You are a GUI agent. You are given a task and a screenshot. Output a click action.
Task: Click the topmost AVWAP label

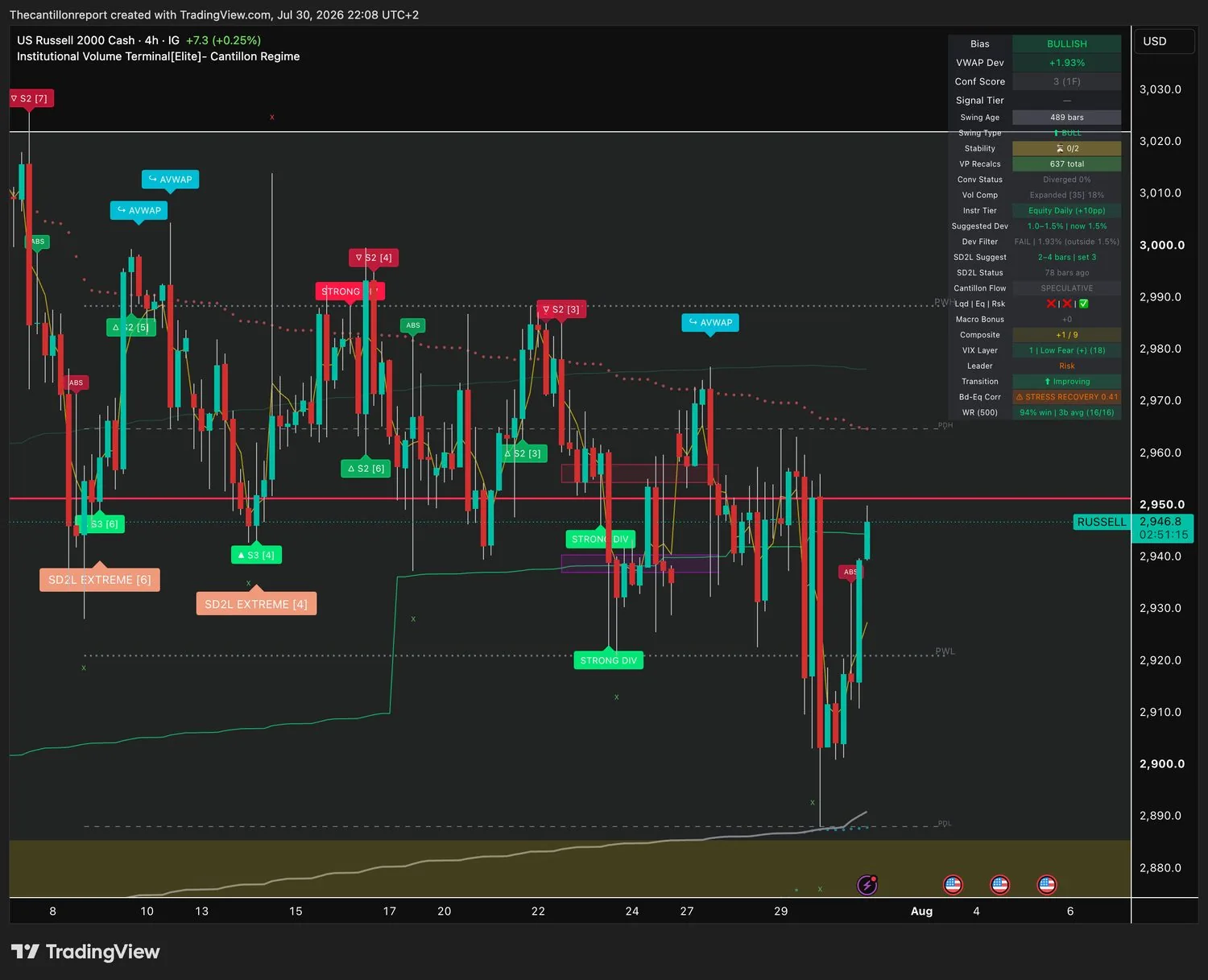(170, 179)
